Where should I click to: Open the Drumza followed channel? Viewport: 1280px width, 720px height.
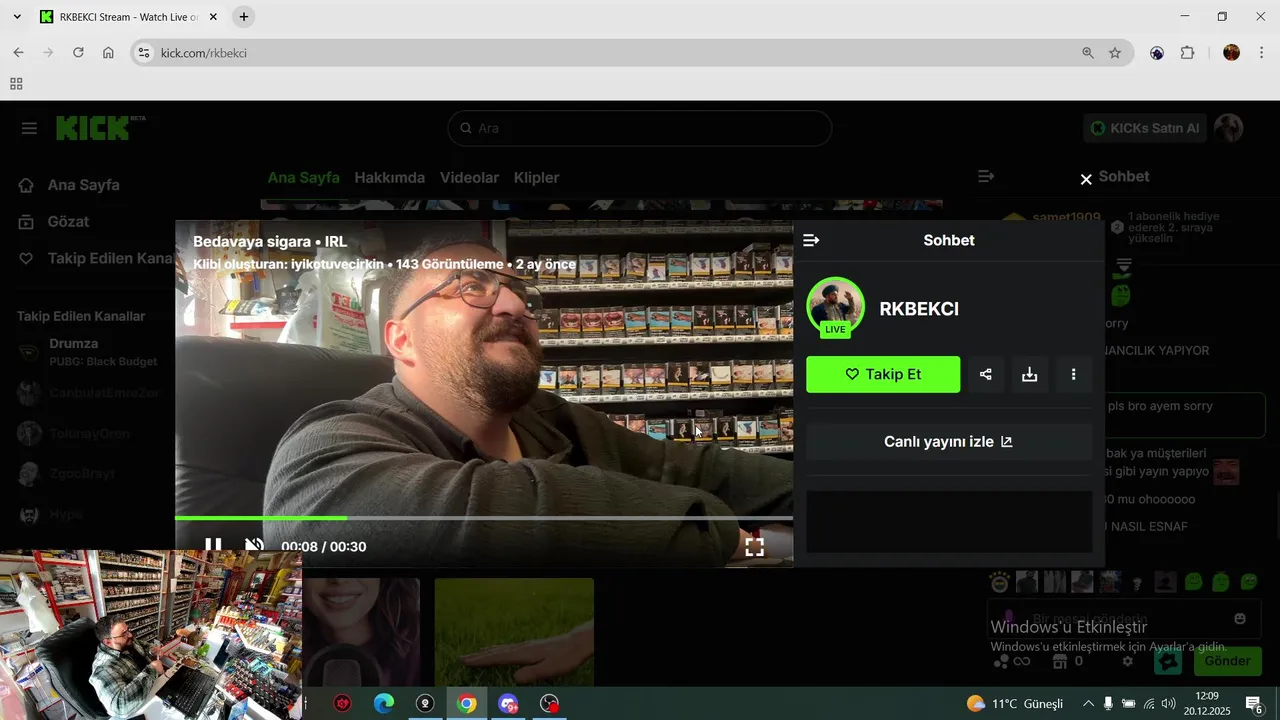pos(88,351)
